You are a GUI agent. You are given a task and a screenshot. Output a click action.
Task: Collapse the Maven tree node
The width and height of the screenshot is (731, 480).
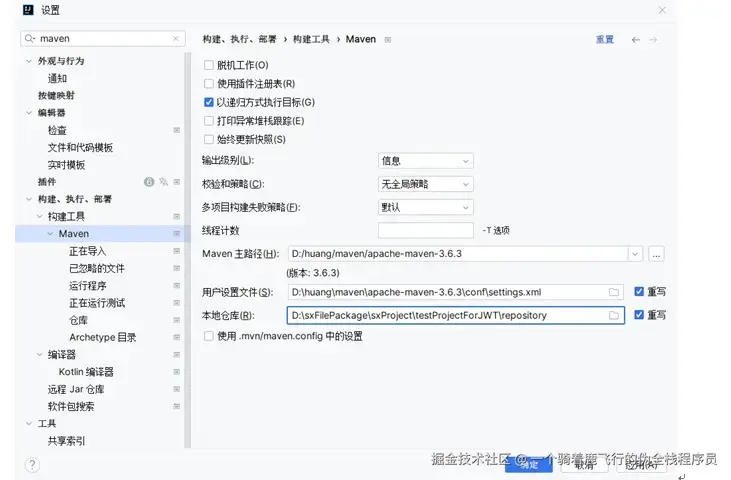pos(50,233)
